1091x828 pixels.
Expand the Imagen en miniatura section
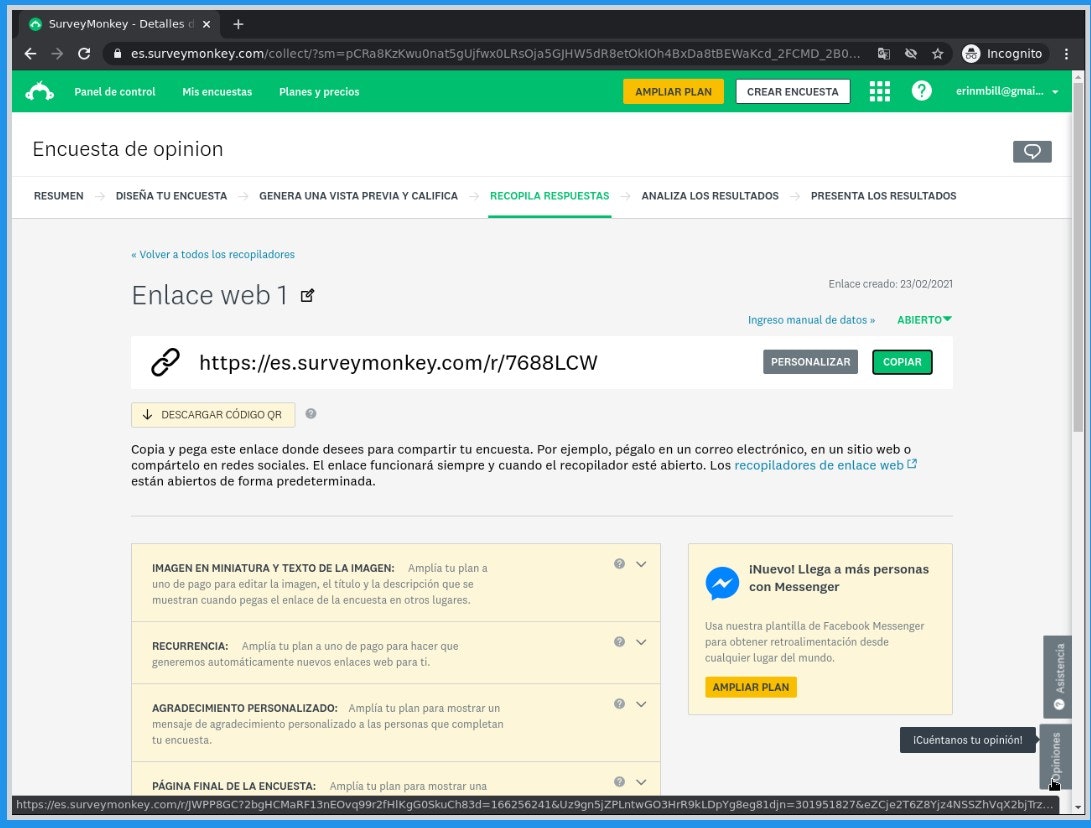[641, 564]
